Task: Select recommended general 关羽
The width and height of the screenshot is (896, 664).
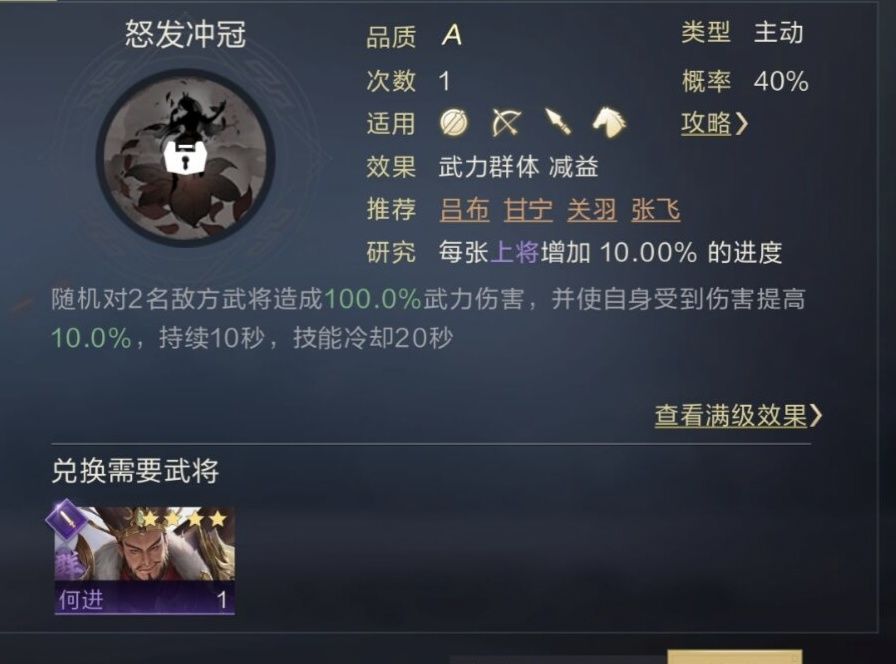Action: click(591, 210)
